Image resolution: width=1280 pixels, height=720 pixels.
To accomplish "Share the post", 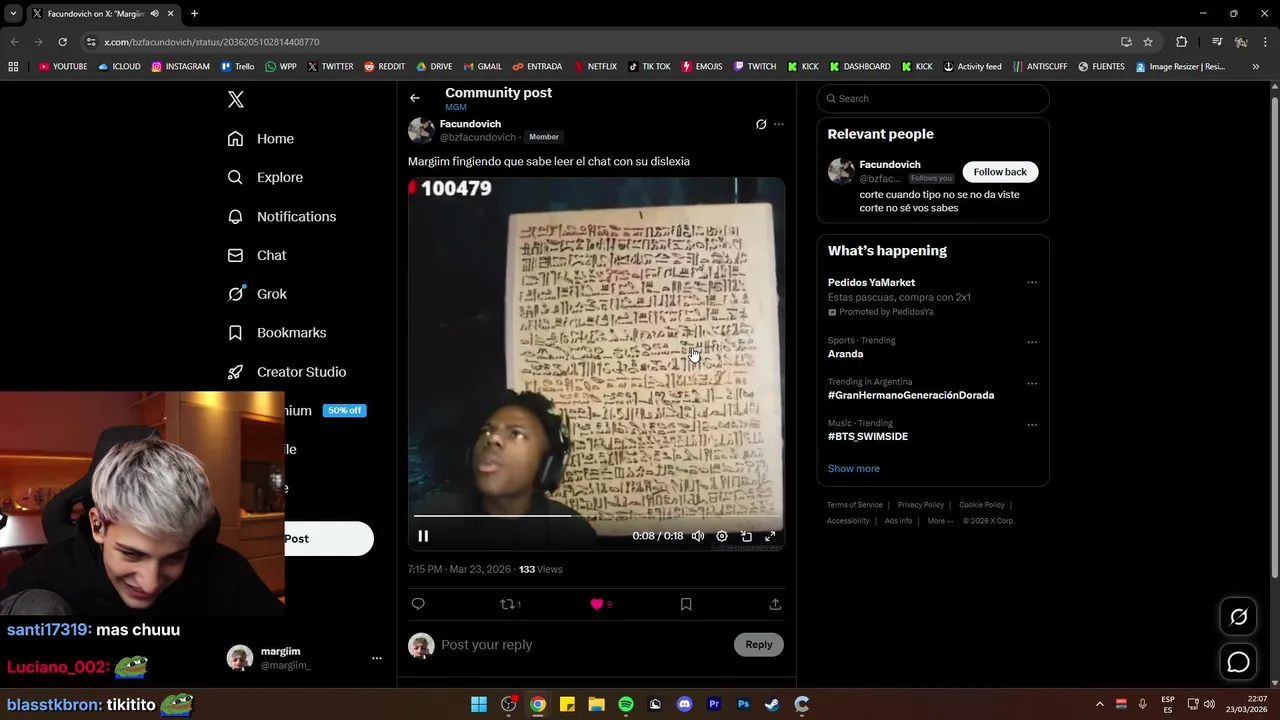I will 775,604.
